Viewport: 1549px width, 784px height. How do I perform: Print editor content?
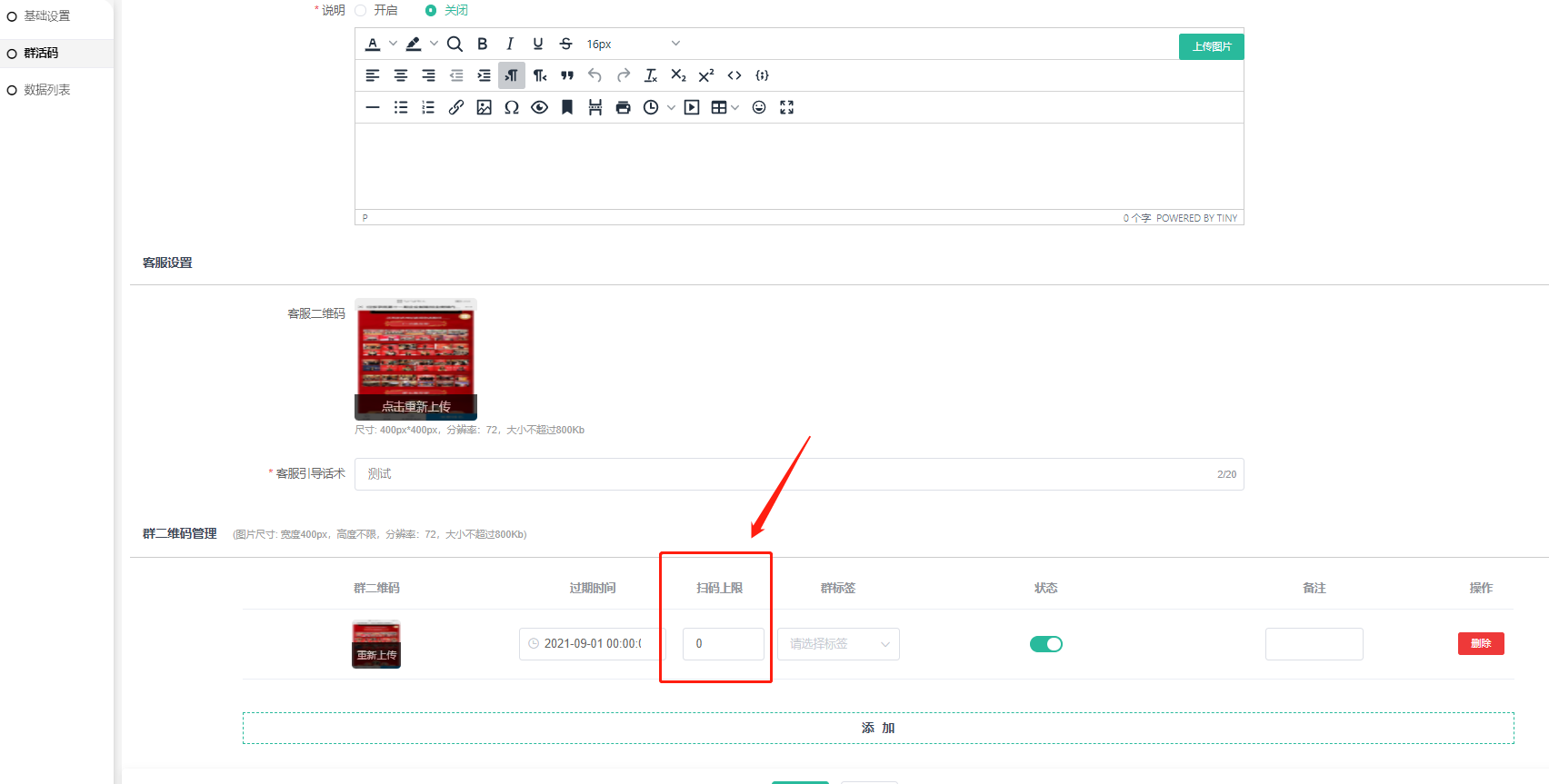[x=623, y=107]
